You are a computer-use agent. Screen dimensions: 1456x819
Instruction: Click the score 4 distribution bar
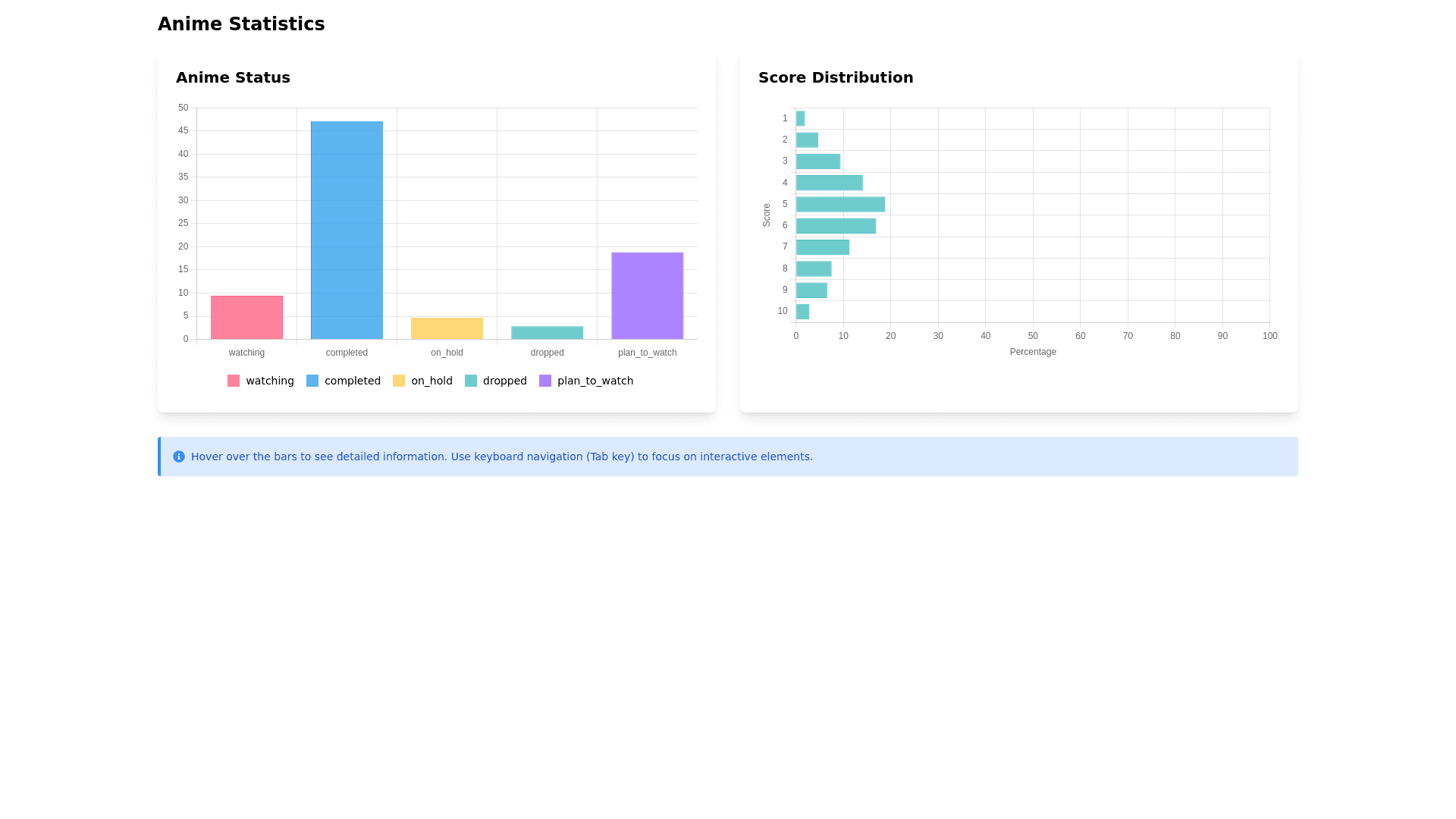[829, 183]
